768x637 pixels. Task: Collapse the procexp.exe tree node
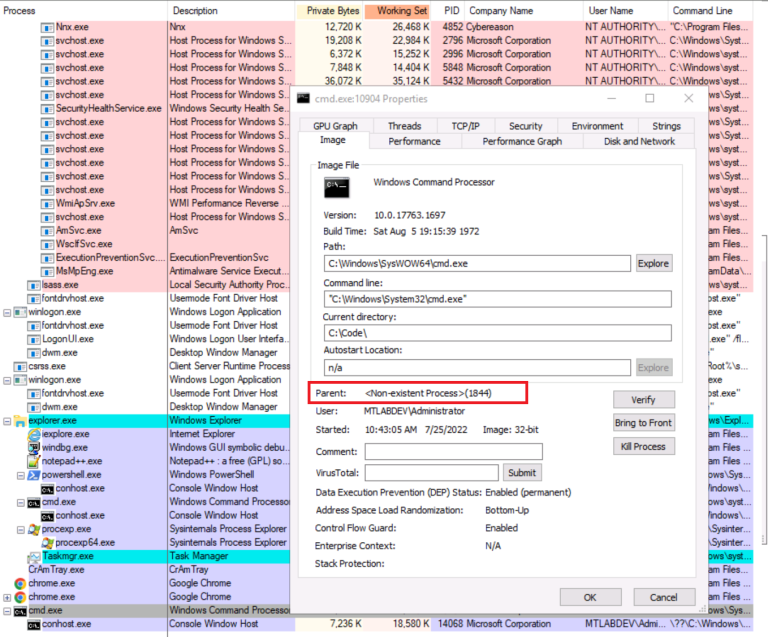[20, 529]
